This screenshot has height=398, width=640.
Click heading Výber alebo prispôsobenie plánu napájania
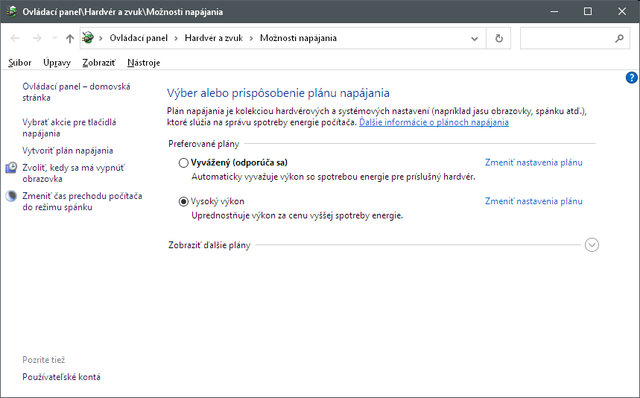(278, 93)
